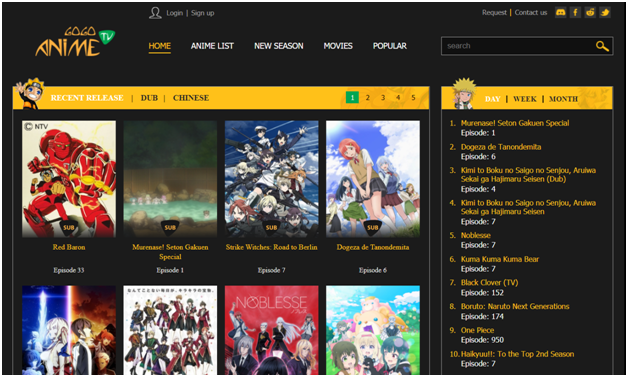Switch to the DUB tab

149,98
